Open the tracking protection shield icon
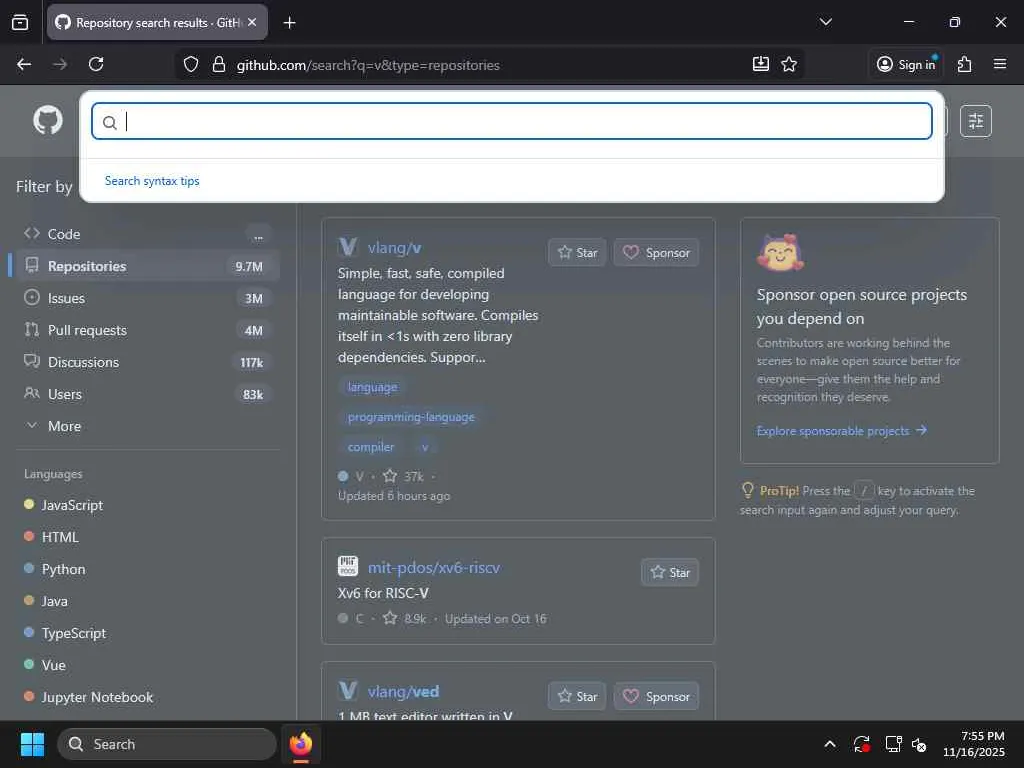Viewport: 1024px width, 768px height. [191, 64]
